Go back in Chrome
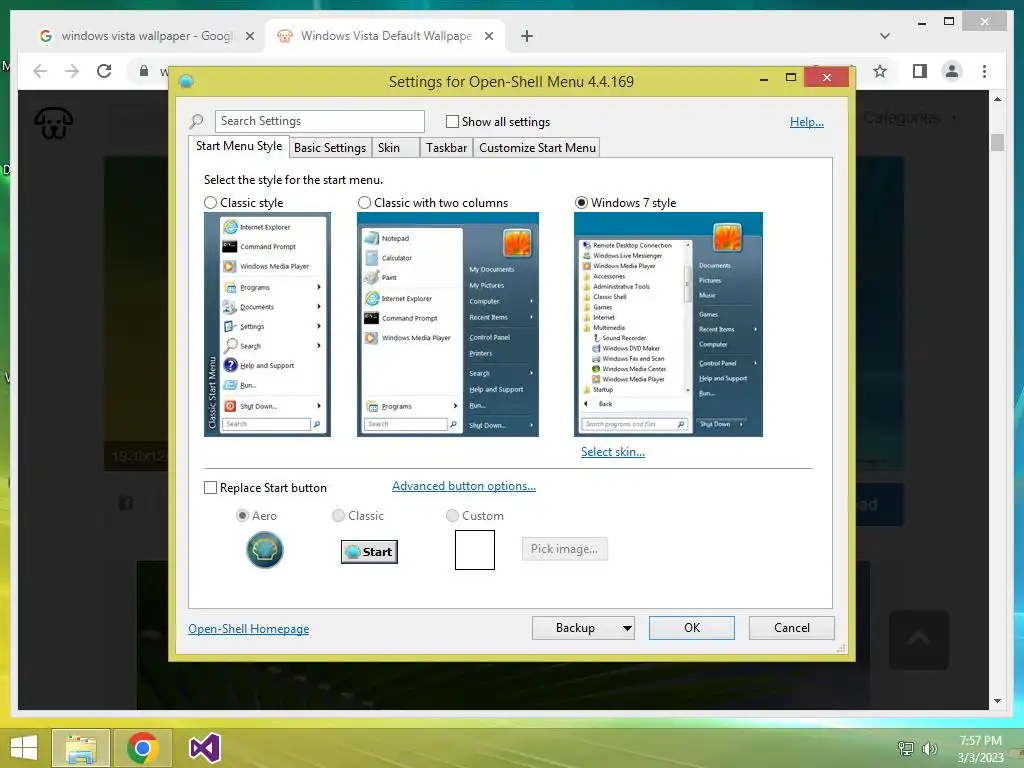 [40, 71]
